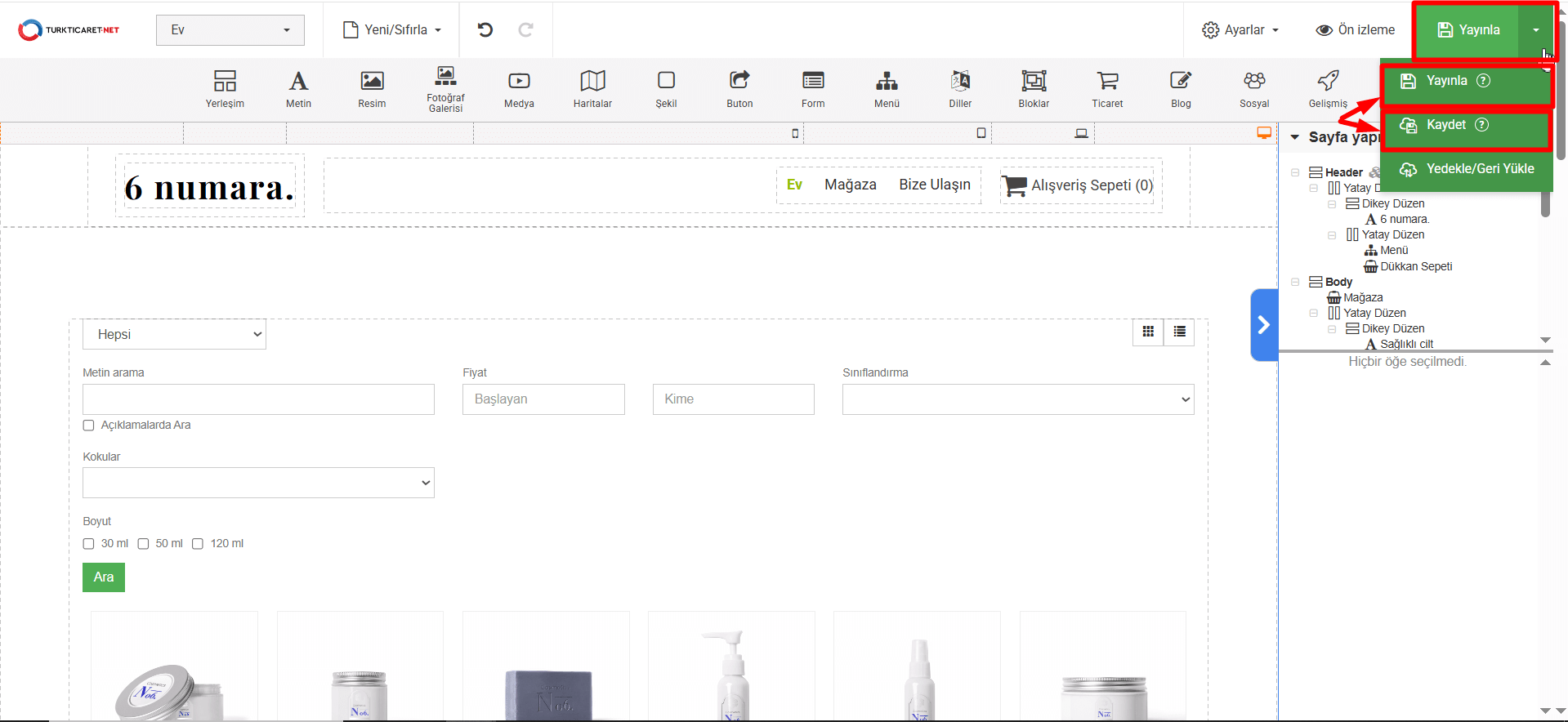Expand the Kokular dropdown
This screenshot has height=722, width=1568.
tap(258, 483)
